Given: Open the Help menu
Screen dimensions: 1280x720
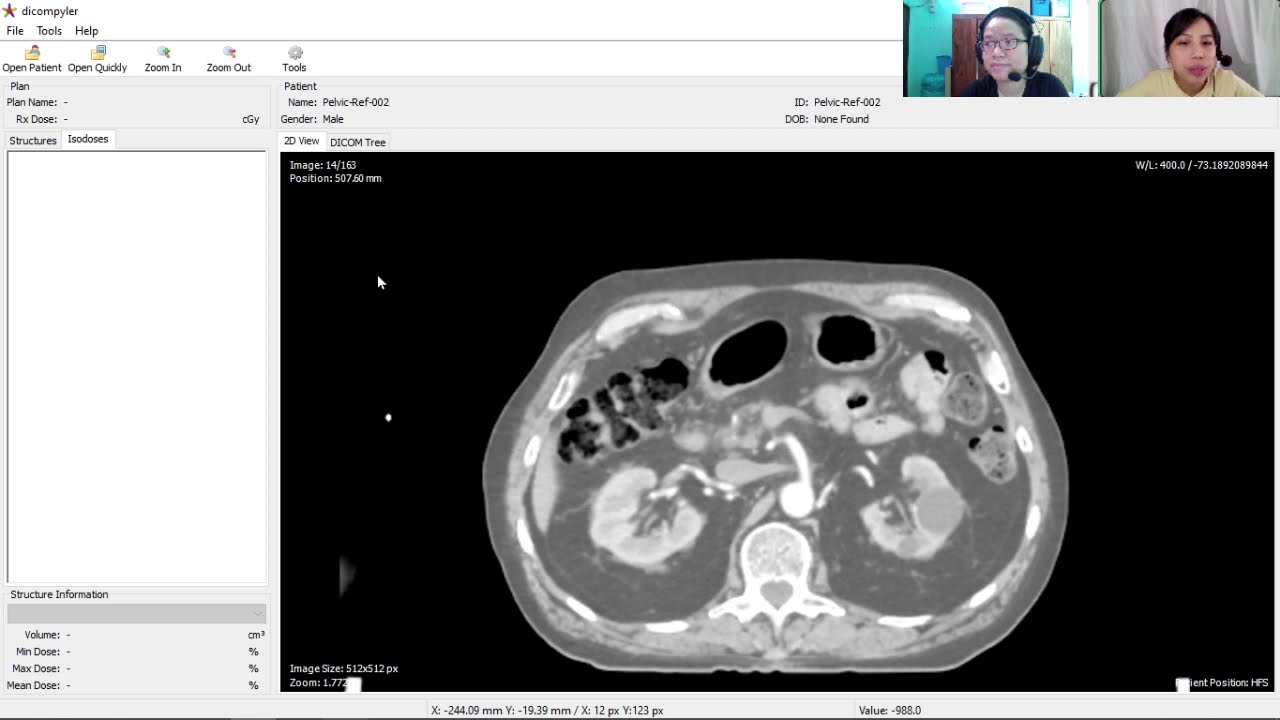Looking at the screenshot, I should 86,31.
